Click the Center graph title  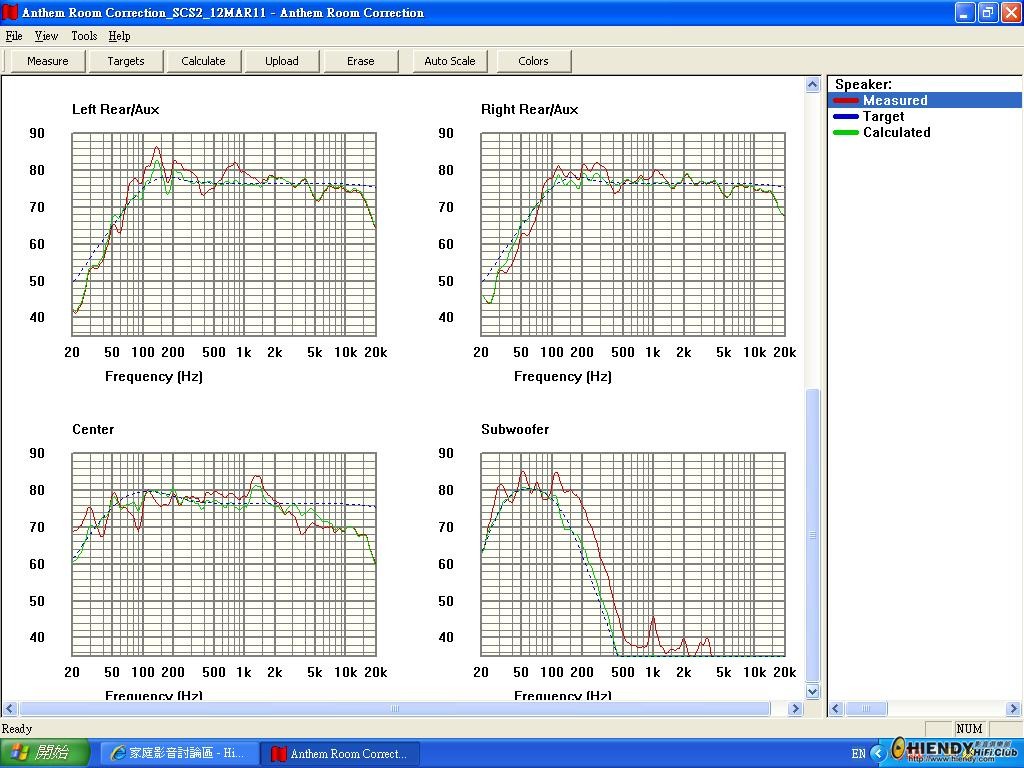click(93, 430)
